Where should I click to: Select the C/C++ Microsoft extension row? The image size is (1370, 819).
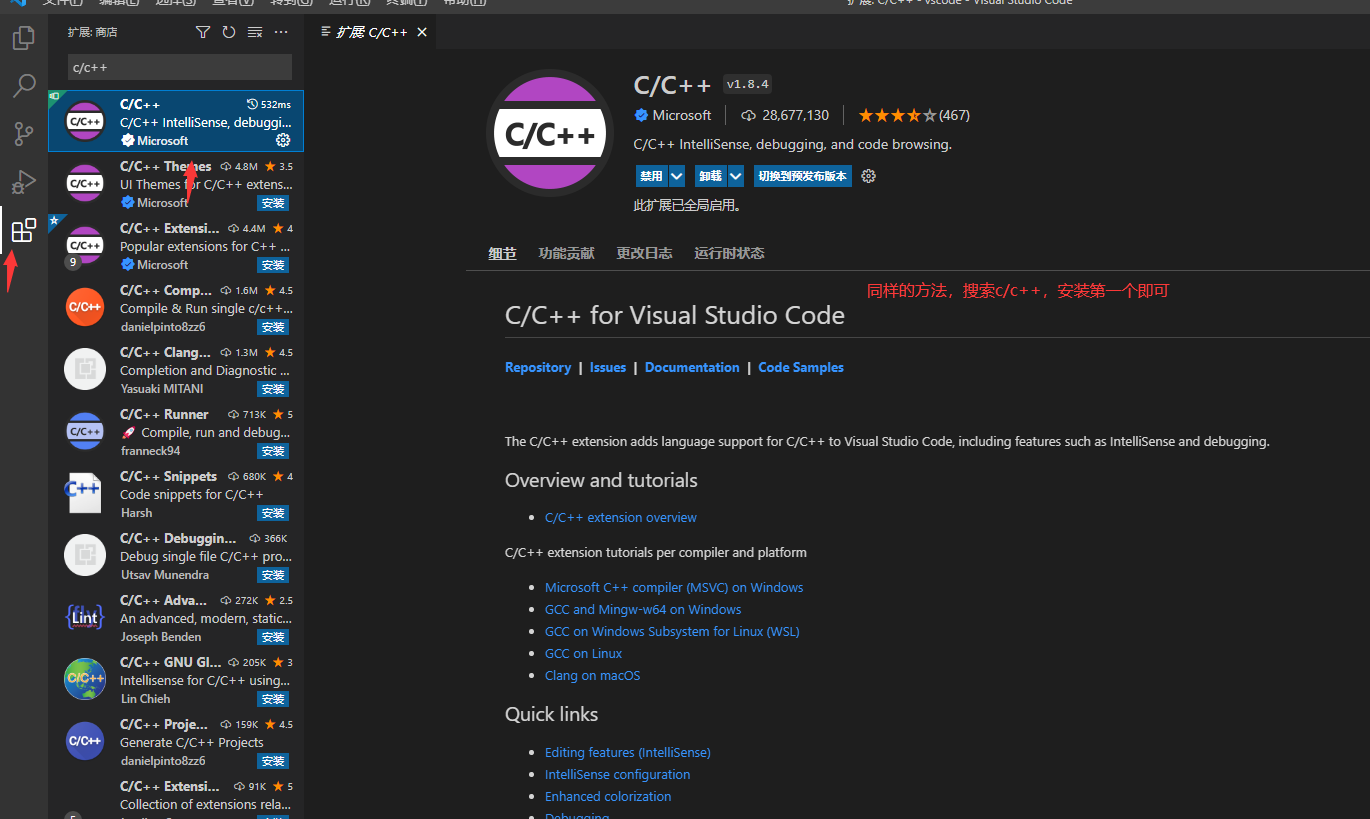176,122
